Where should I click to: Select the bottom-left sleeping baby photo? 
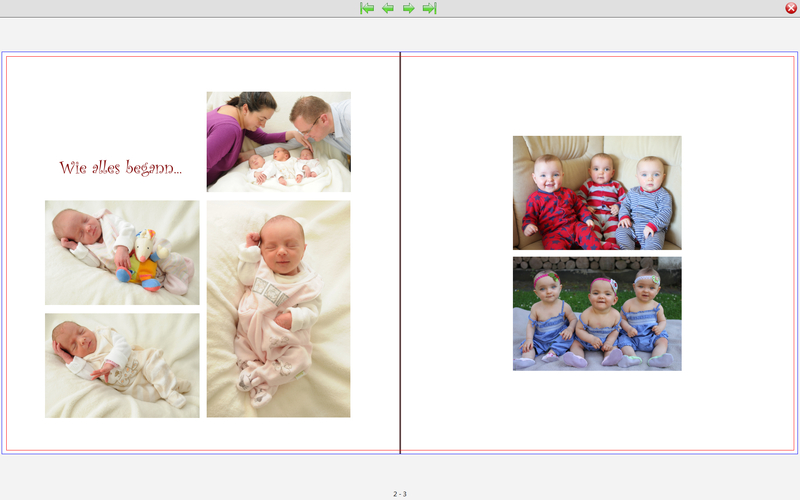[x=122, y=365]
